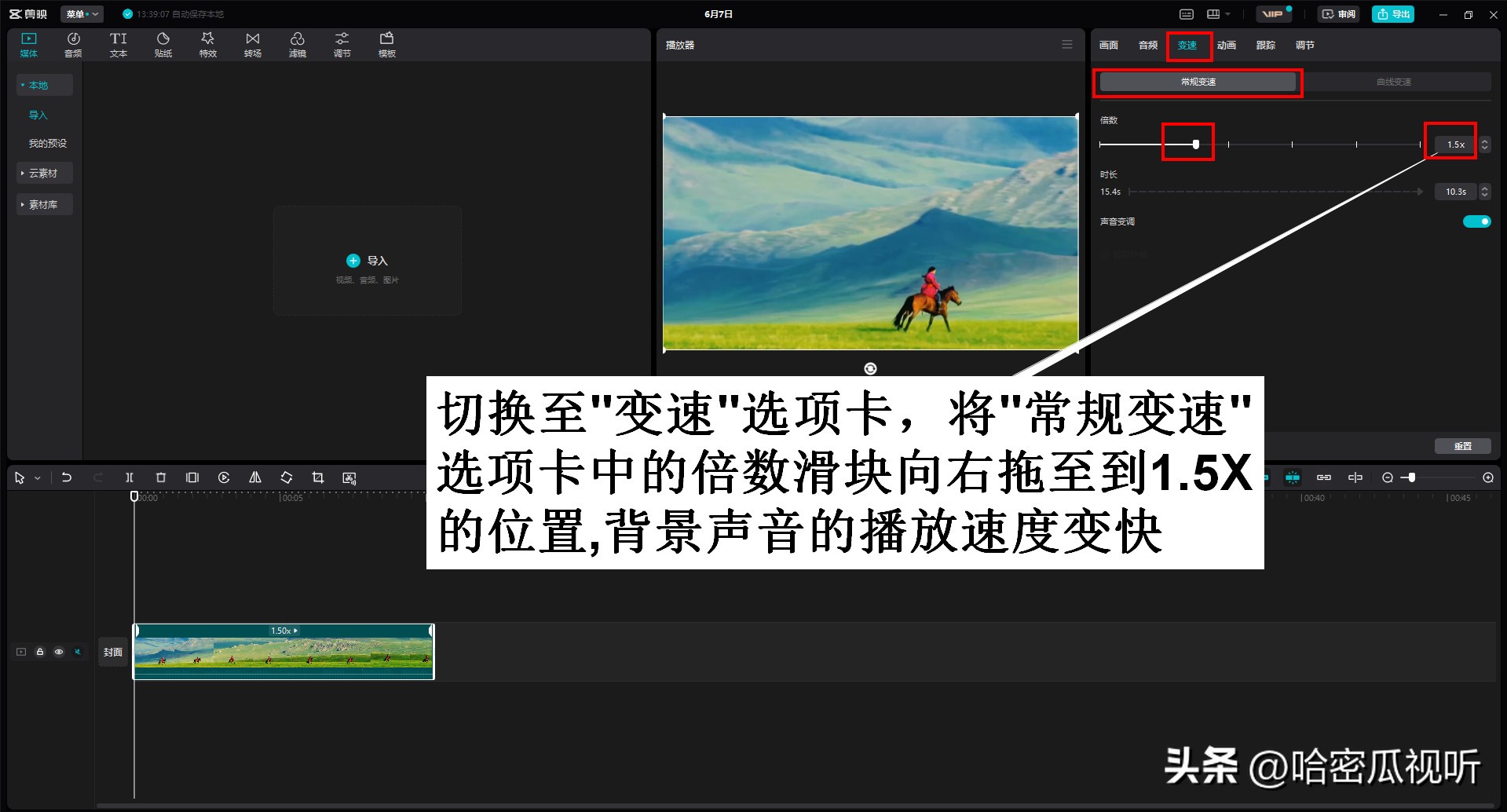Click the mirror flip icon in timeline toolbar
The height and width of the screenshot is (812, 1507).
(254, 477)
